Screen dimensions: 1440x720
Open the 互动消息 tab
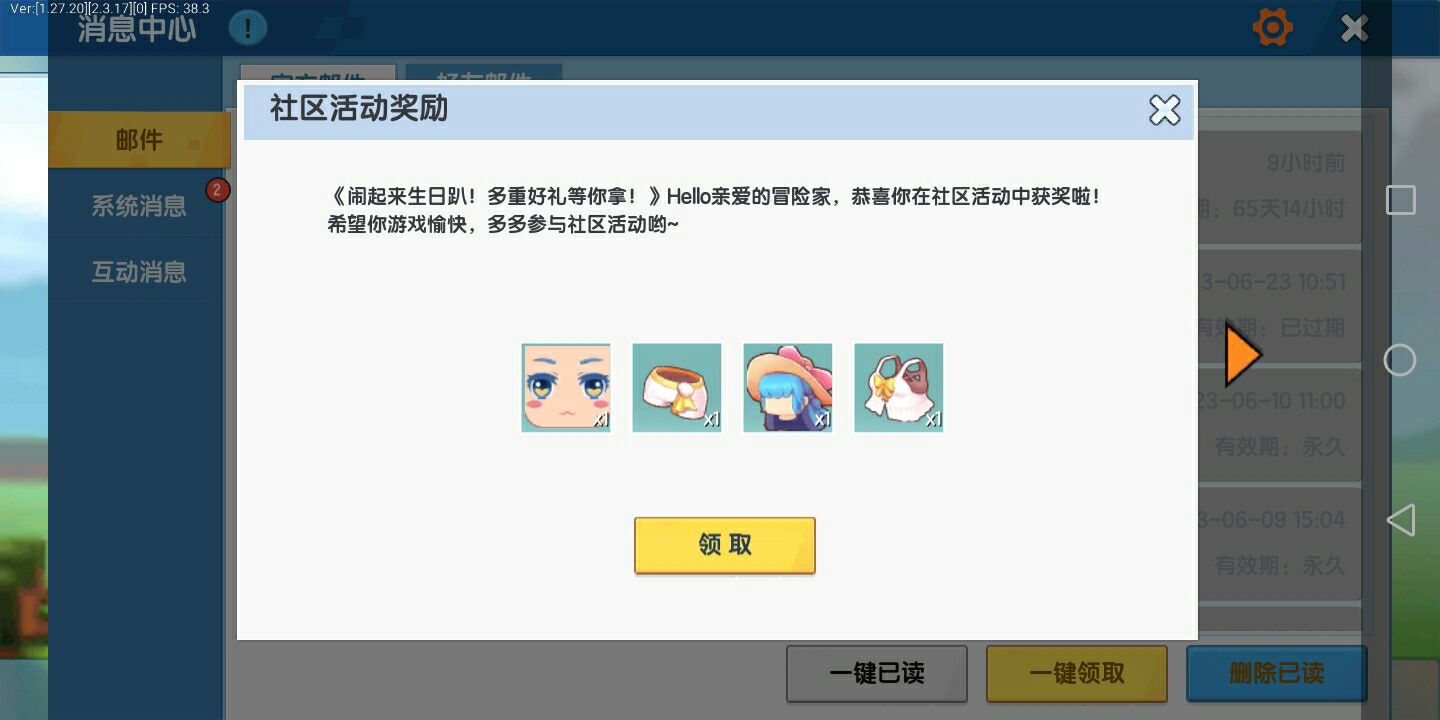[x=139, y=272]
